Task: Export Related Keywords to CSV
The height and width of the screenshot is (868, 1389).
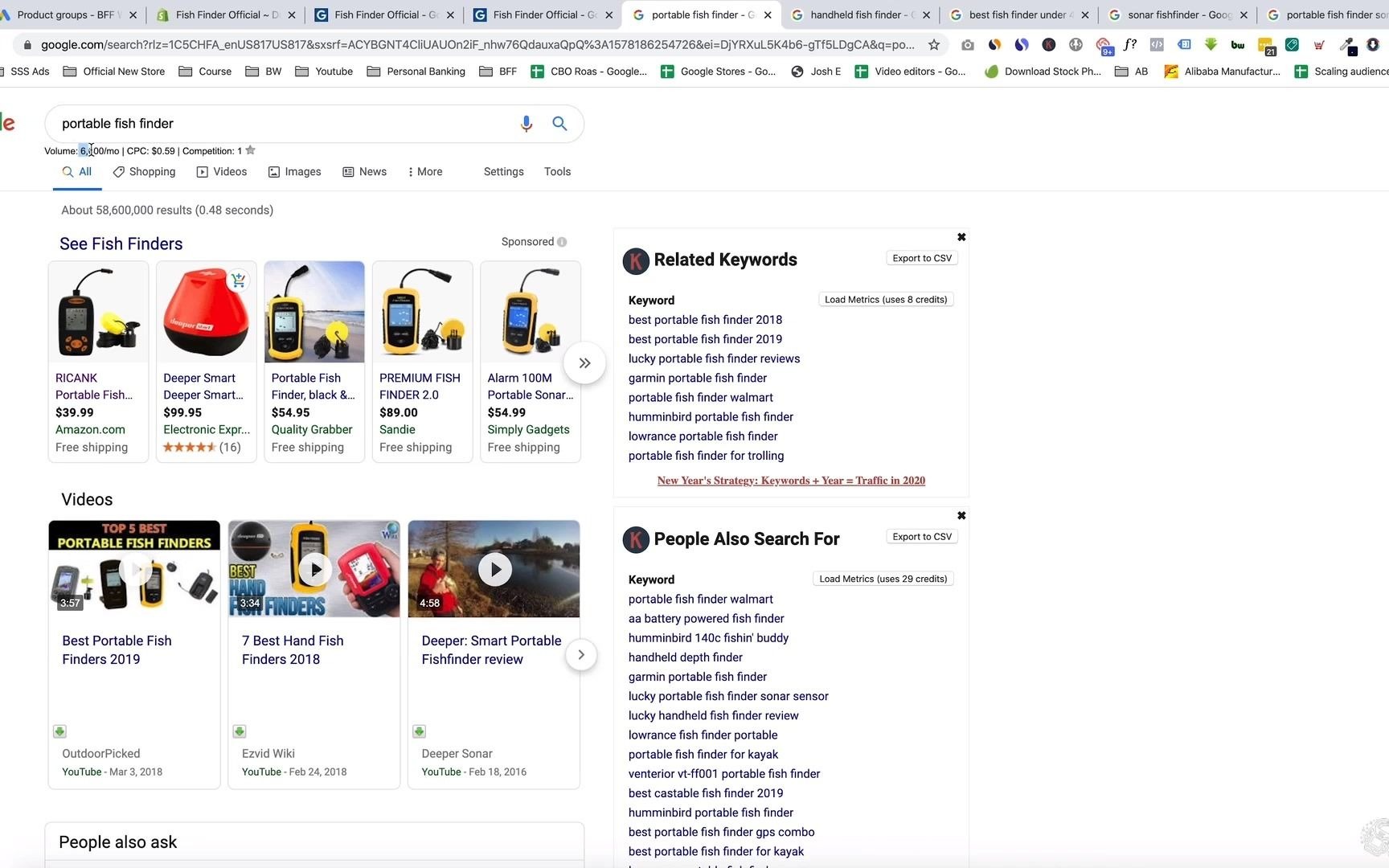Action: (922, 258)
